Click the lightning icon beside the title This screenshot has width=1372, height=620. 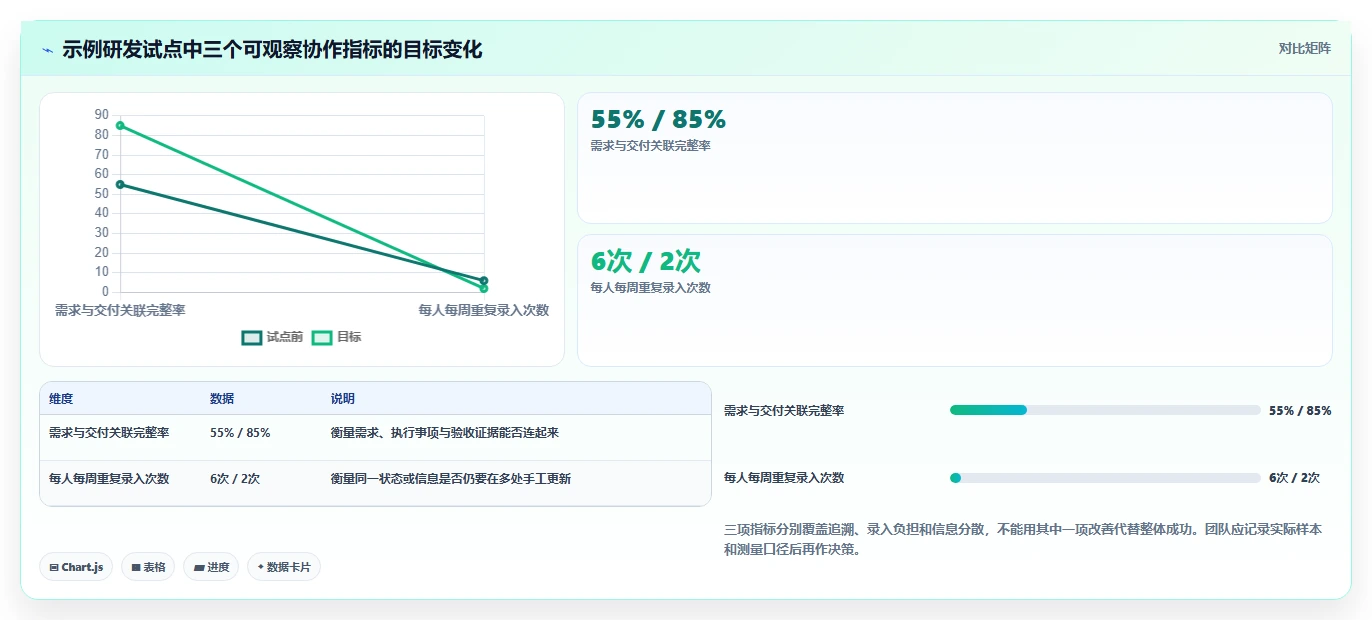tap(47, 50)
